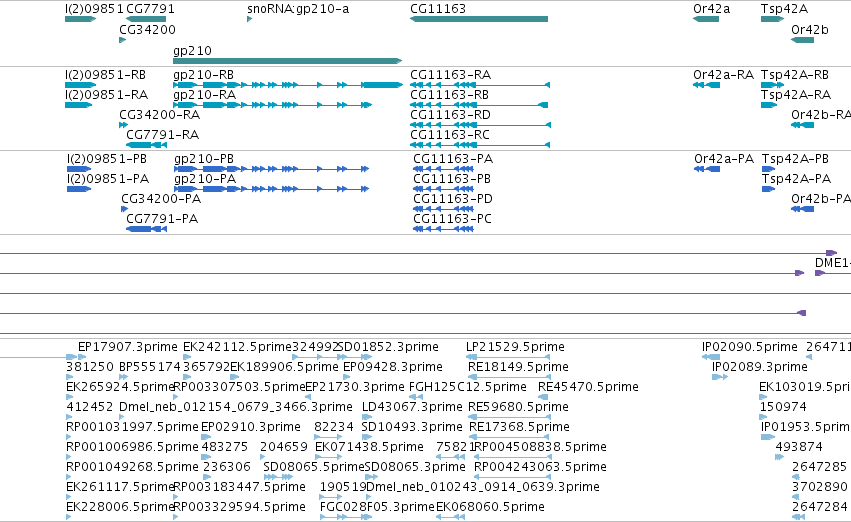This screenshot has height=522, width=851.
Task: Select the snoRNA:gp210-a feature label
Action: (298, 9)
